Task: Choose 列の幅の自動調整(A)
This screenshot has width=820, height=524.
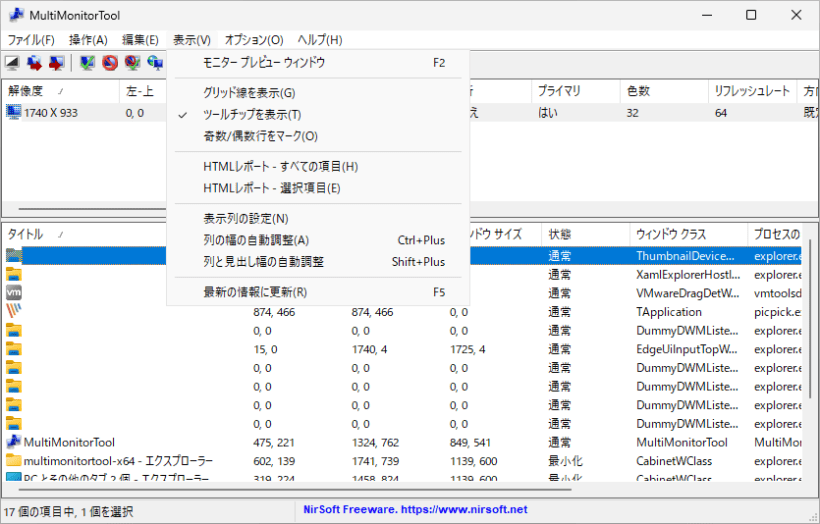Action: (x=318, y=240)
